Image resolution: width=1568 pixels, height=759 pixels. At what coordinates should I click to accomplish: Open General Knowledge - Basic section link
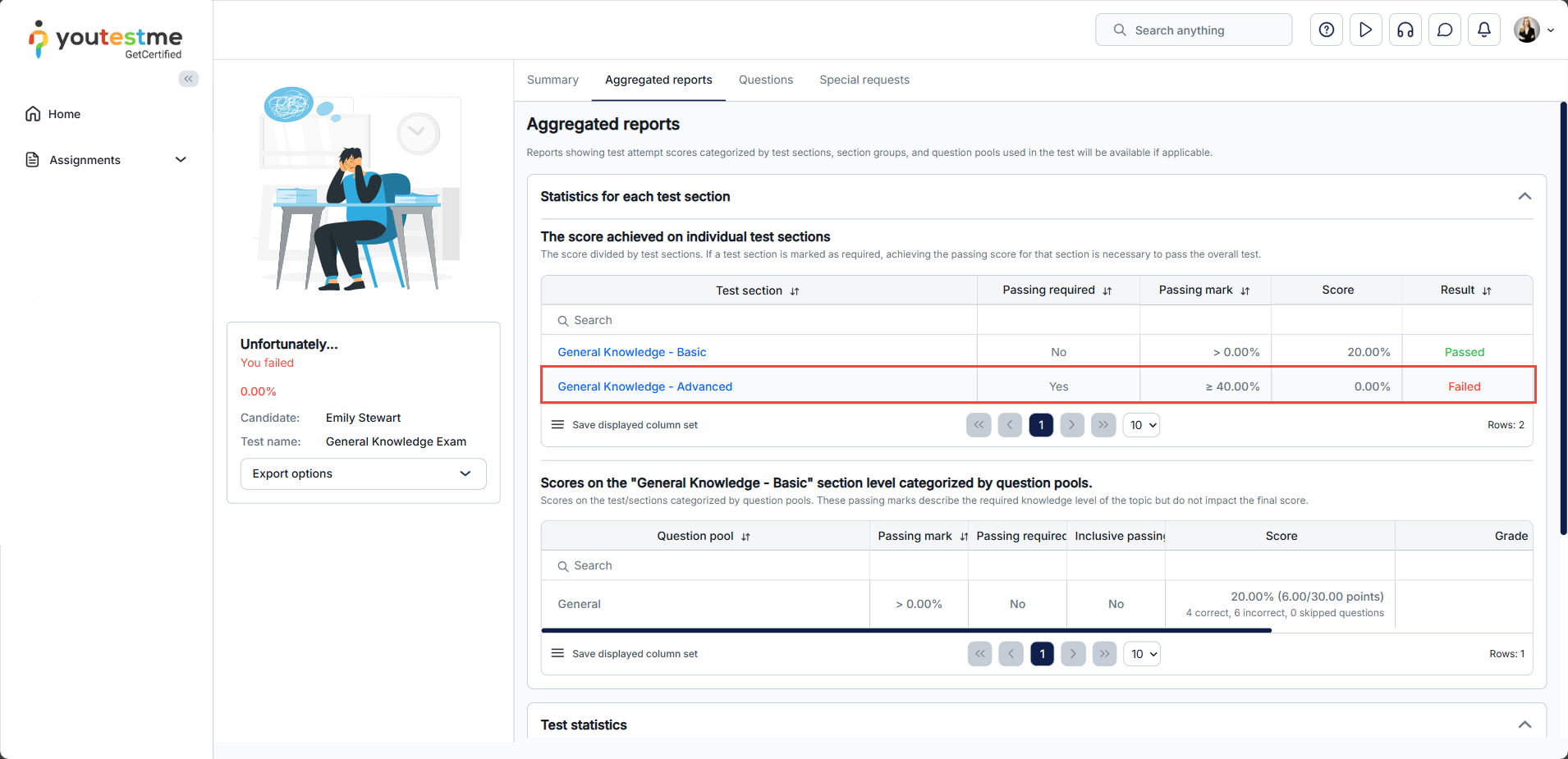tap(631, 352)
